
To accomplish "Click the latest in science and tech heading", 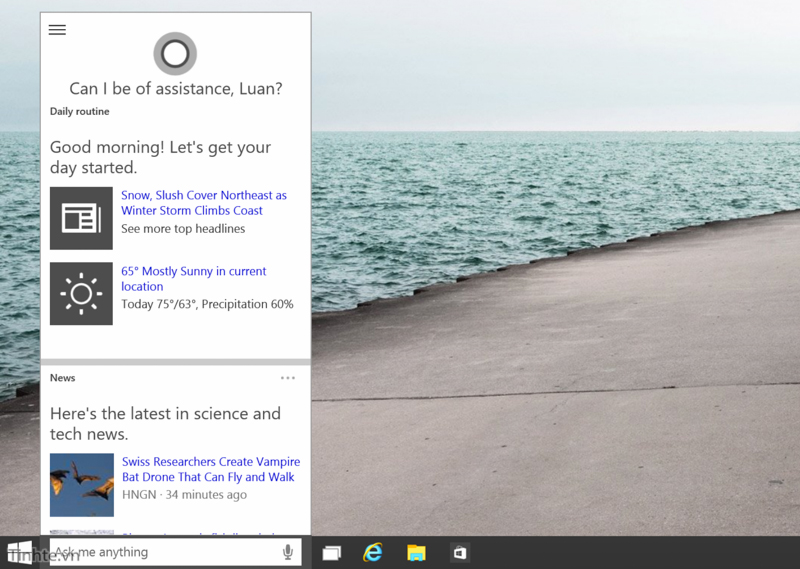I will (x=165, y=424).
